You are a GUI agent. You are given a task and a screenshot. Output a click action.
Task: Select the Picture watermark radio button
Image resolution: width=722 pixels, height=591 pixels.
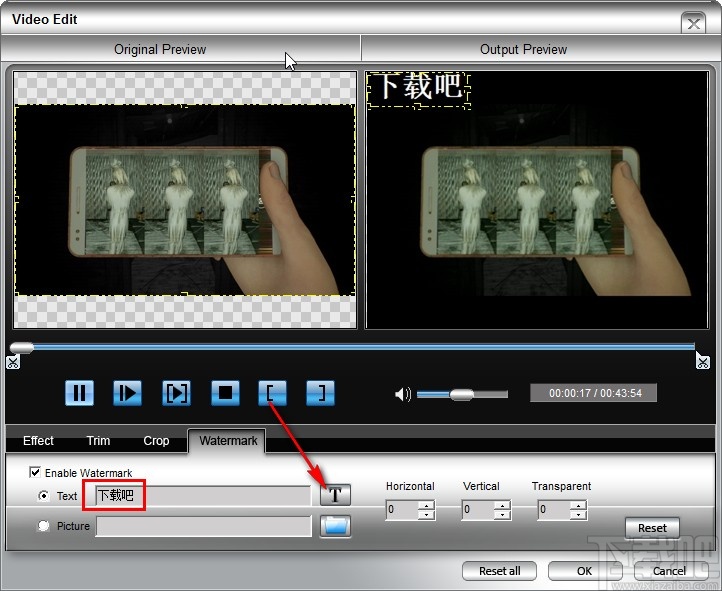click(43, 526)
